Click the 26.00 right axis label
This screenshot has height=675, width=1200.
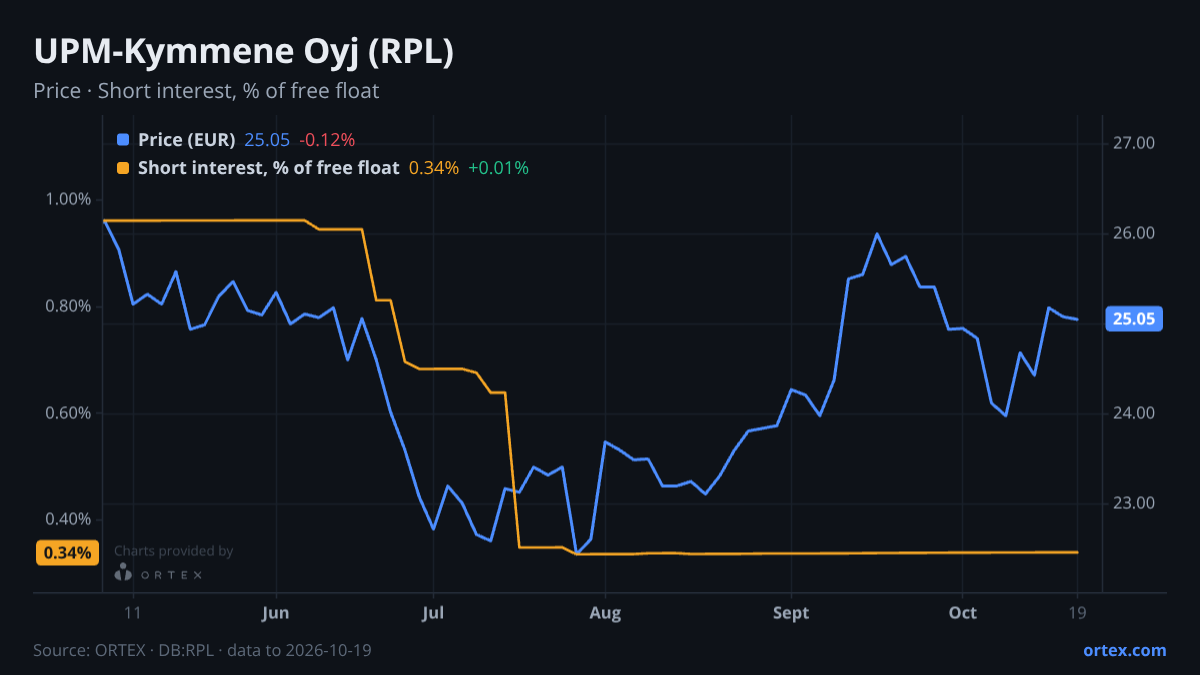[1134, 233]
